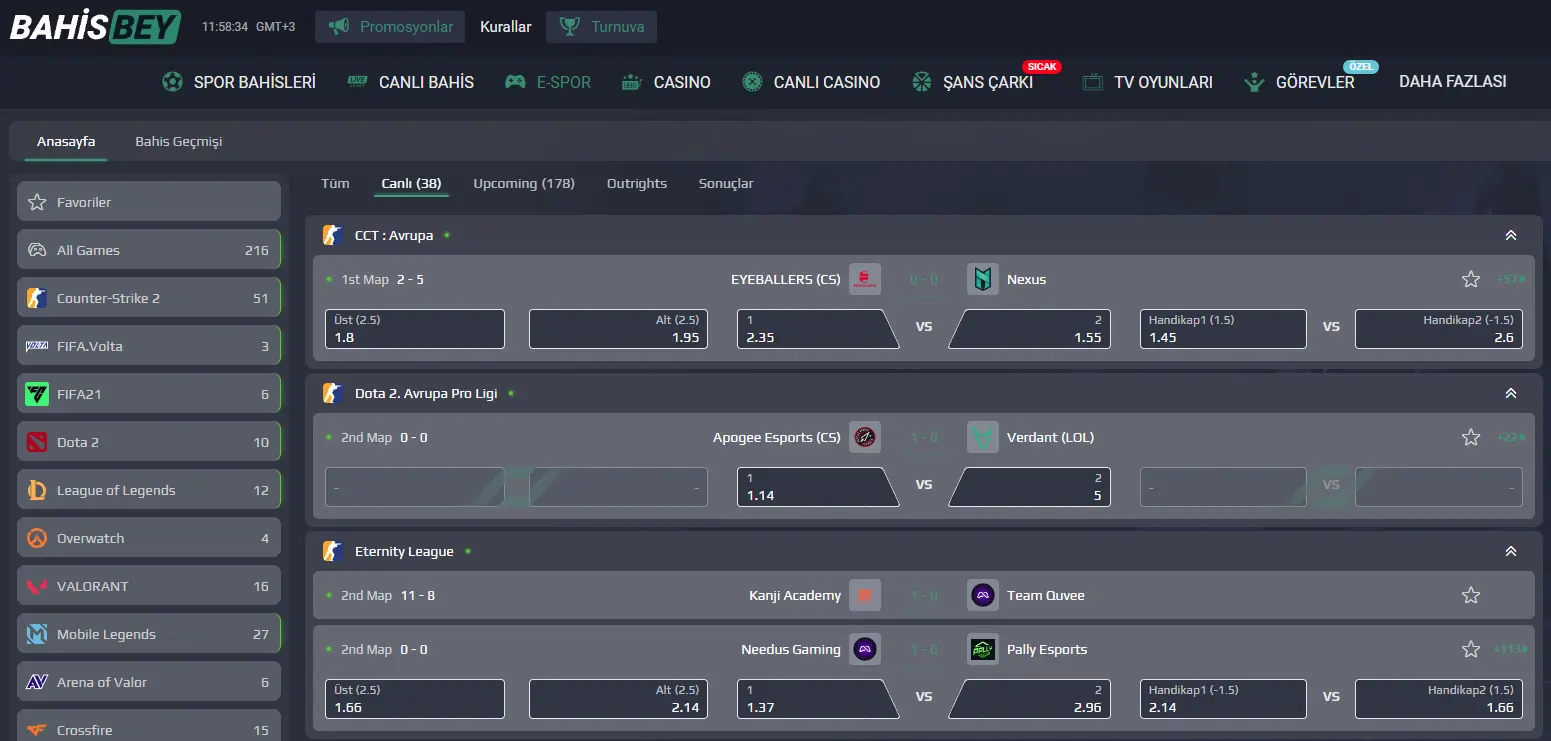Click the EYEBALLERS team logo
Screen dimensions: 1551x741
(865, 279)
